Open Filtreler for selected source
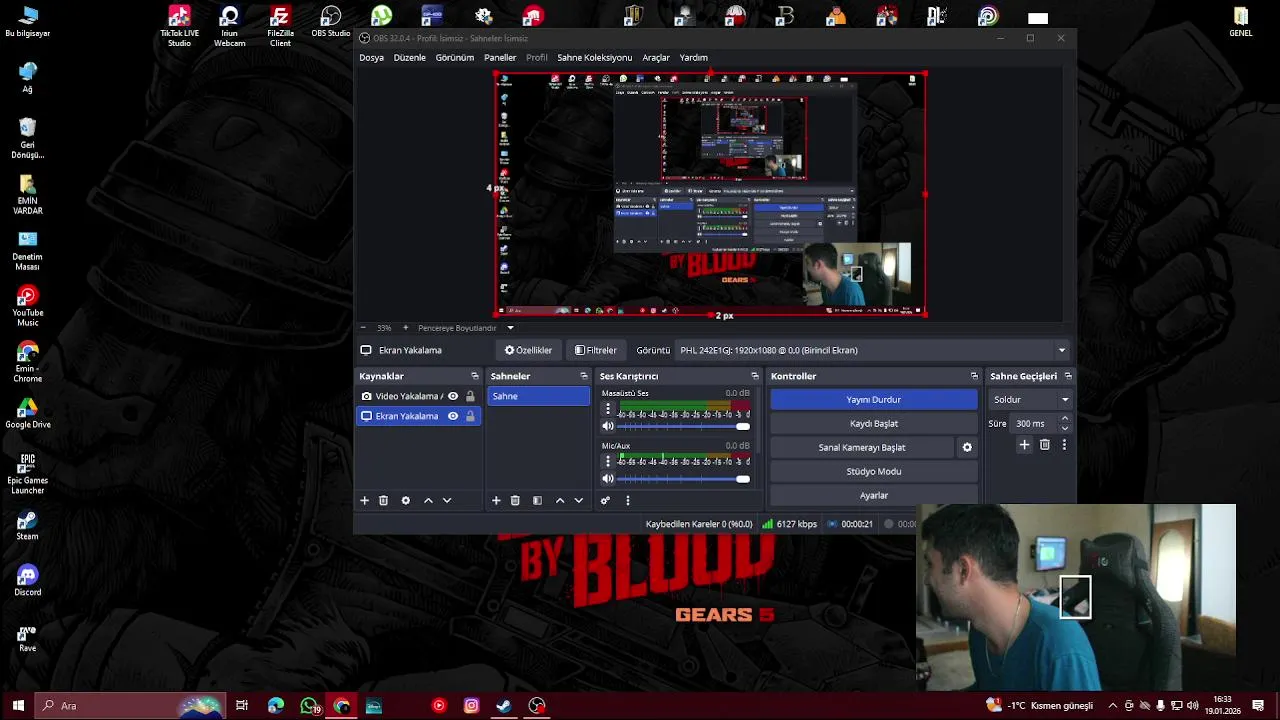Image resolution: width=1280 pixels, height=720 pixels. (596, 350)
